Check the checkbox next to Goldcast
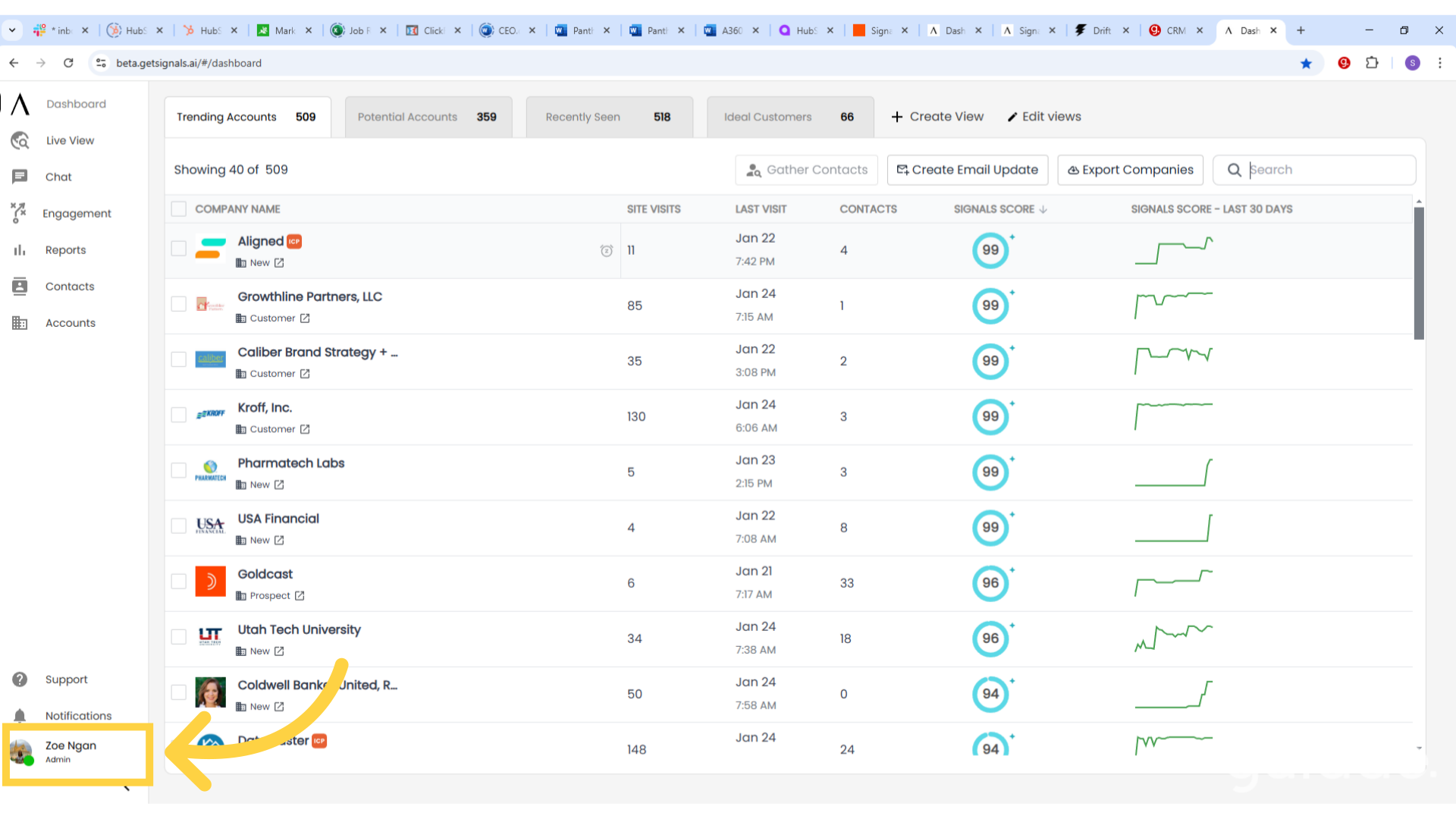 [x=178, y=582]
